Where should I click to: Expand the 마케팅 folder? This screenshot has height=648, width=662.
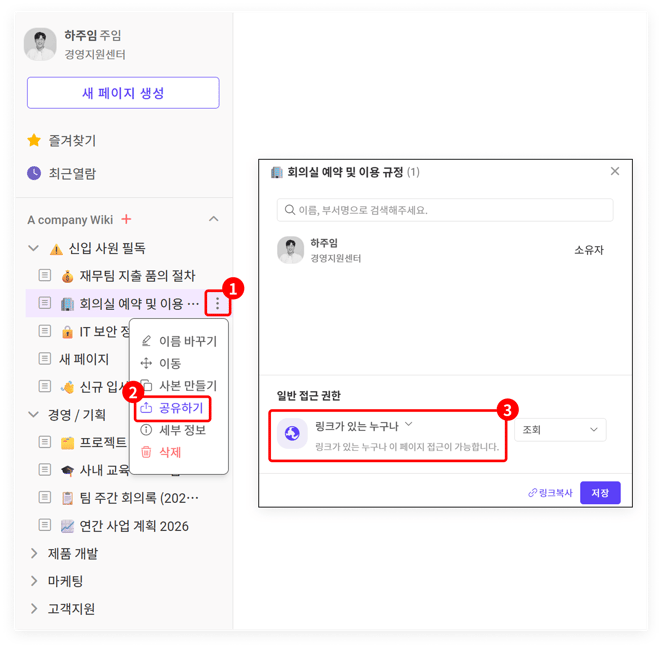(x=34, y=581)
